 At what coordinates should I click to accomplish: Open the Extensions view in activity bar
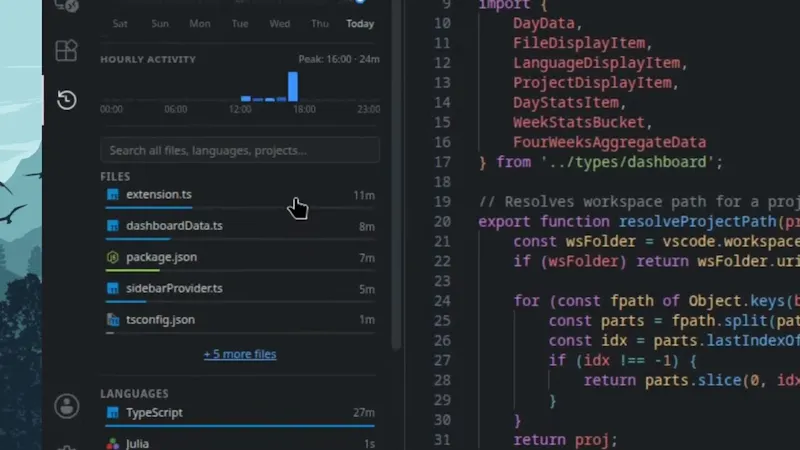pos(66,51)
